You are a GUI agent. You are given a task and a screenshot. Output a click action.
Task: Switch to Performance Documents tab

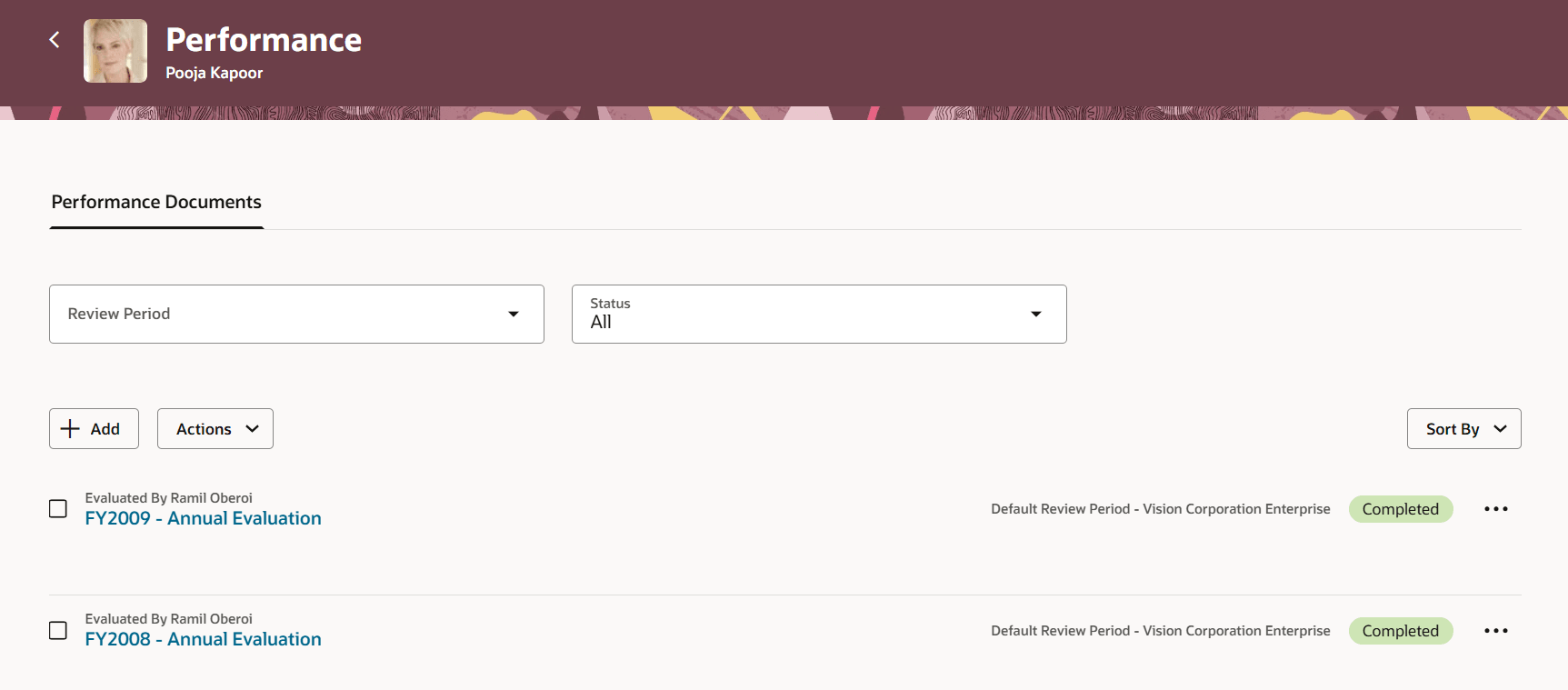point(156,202)
